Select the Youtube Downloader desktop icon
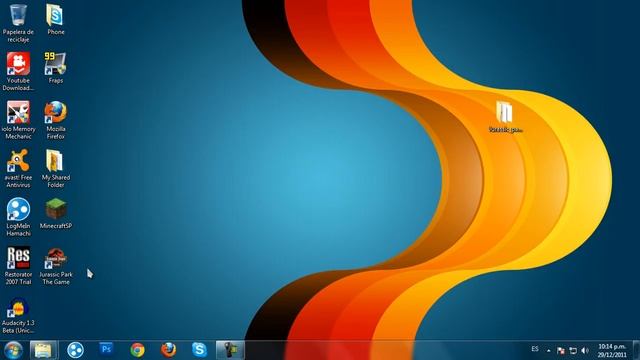The image size is (640, 360). 18,71
